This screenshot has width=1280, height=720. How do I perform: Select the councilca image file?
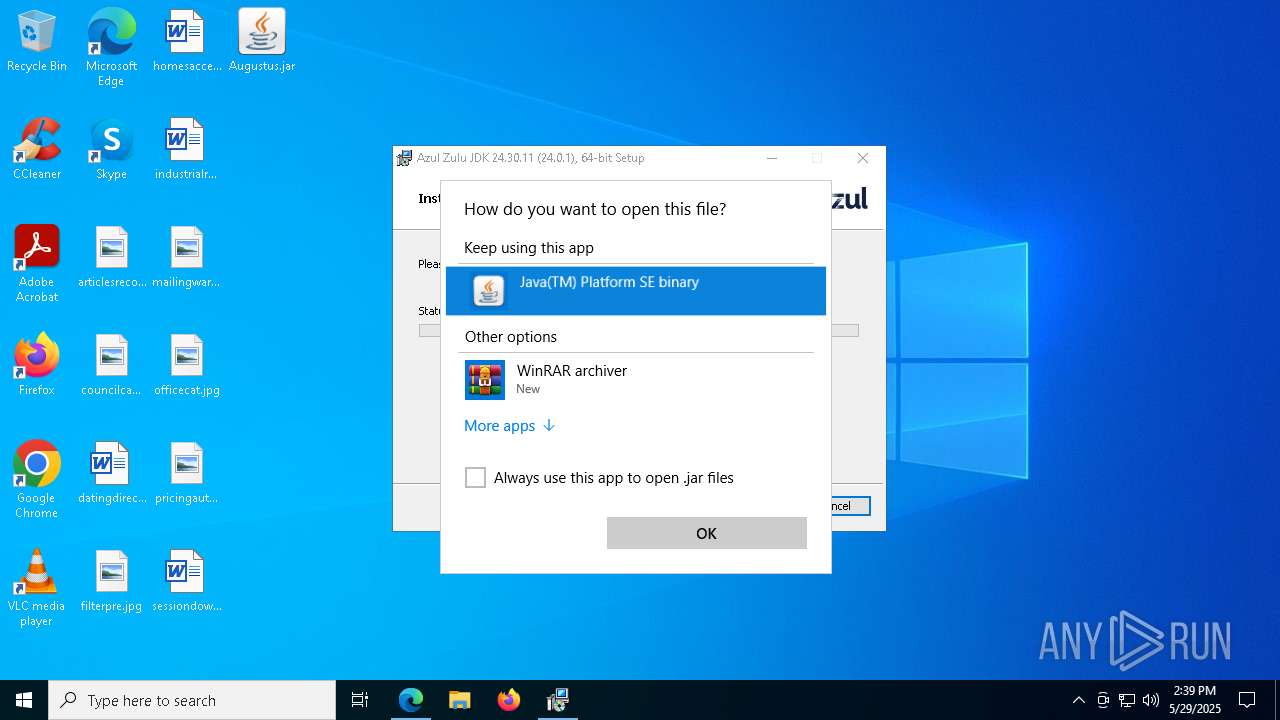(x=111, y=366)
